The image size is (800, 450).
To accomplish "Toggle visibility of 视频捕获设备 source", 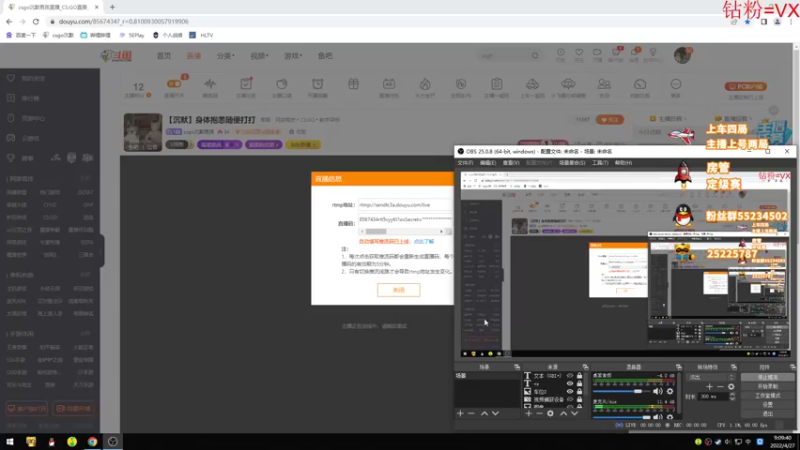I will [570, 399].
